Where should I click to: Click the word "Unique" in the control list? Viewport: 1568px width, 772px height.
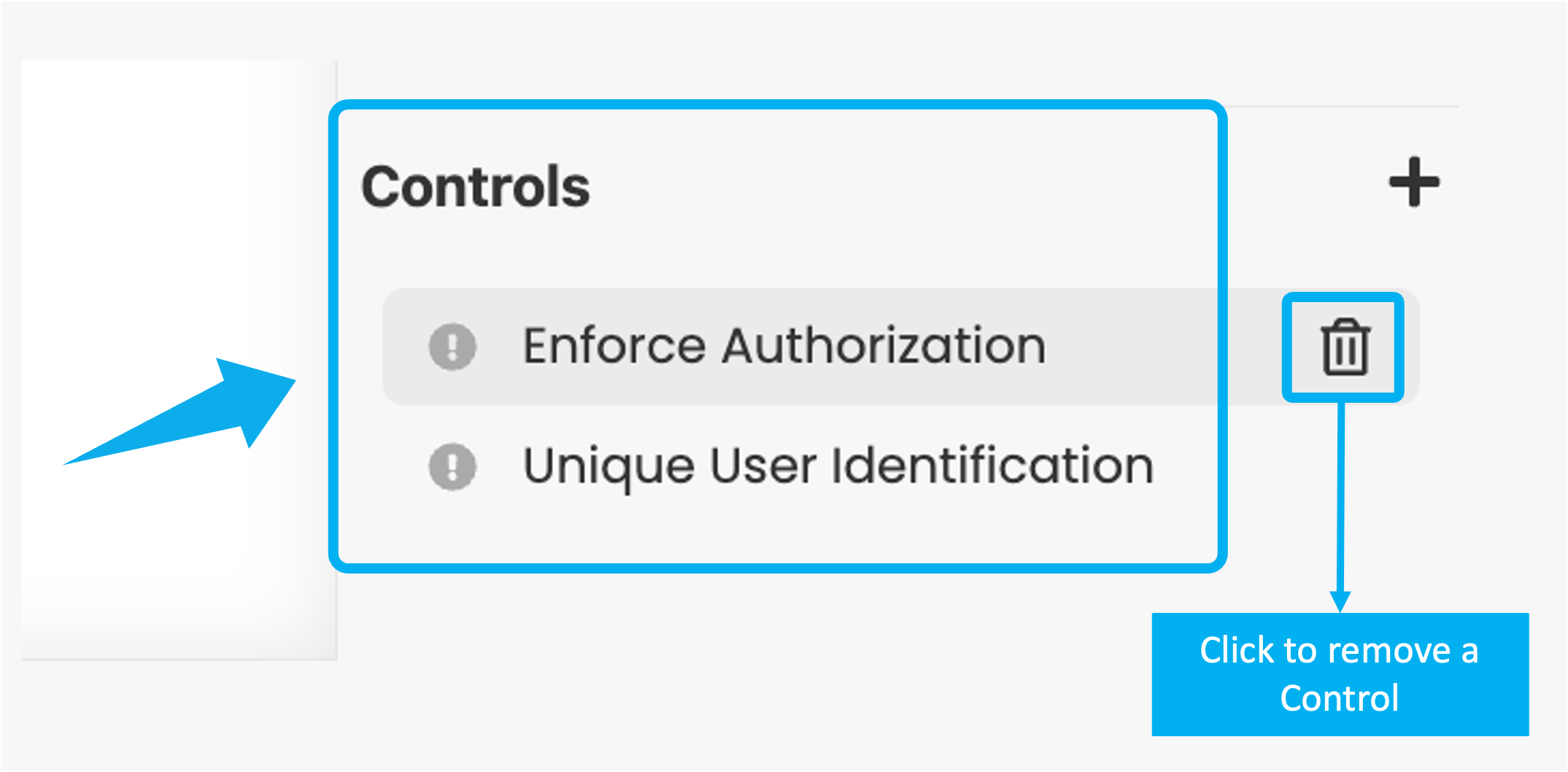coord(609,468)
